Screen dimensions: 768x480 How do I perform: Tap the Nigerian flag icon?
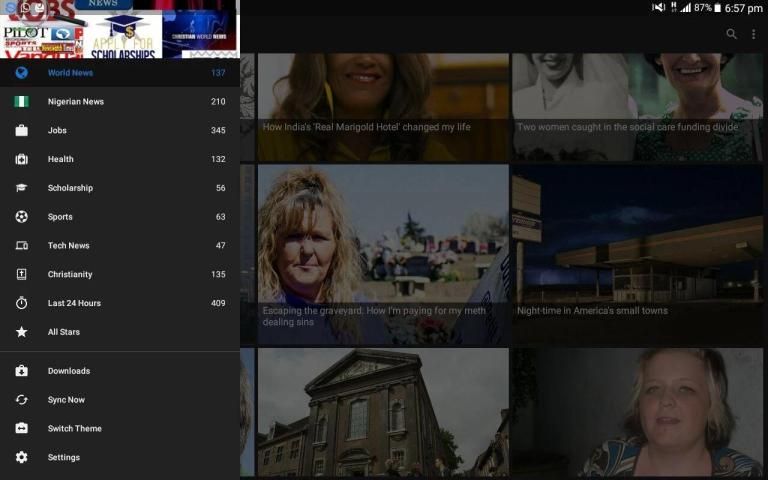(x=22, y=102)
